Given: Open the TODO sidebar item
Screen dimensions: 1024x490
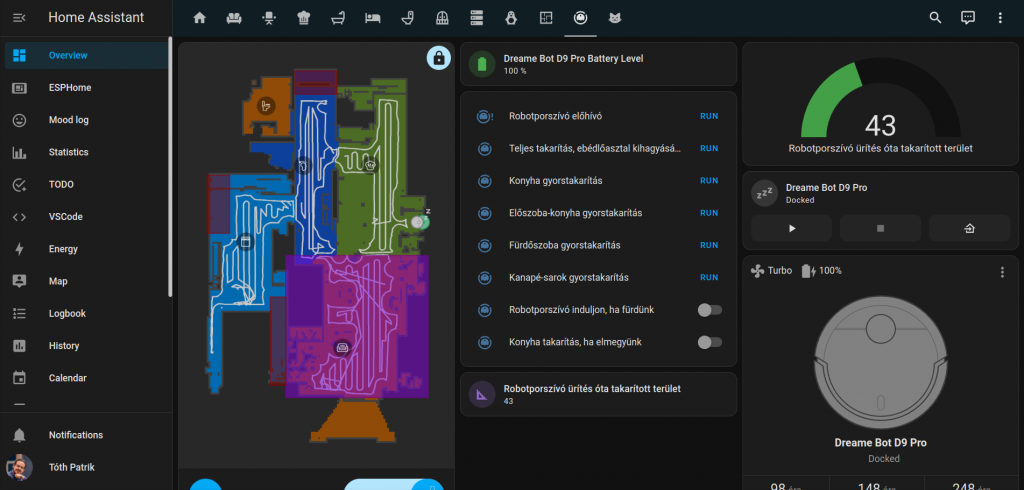Looking at the screenshot, I should click(x=86, y=184).
